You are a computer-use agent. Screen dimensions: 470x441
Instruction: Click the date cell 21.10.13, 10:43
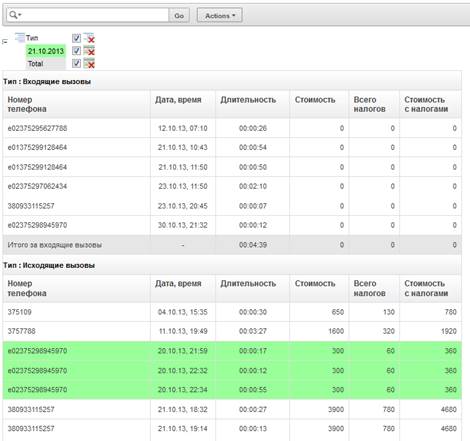(x=183, y=147)
